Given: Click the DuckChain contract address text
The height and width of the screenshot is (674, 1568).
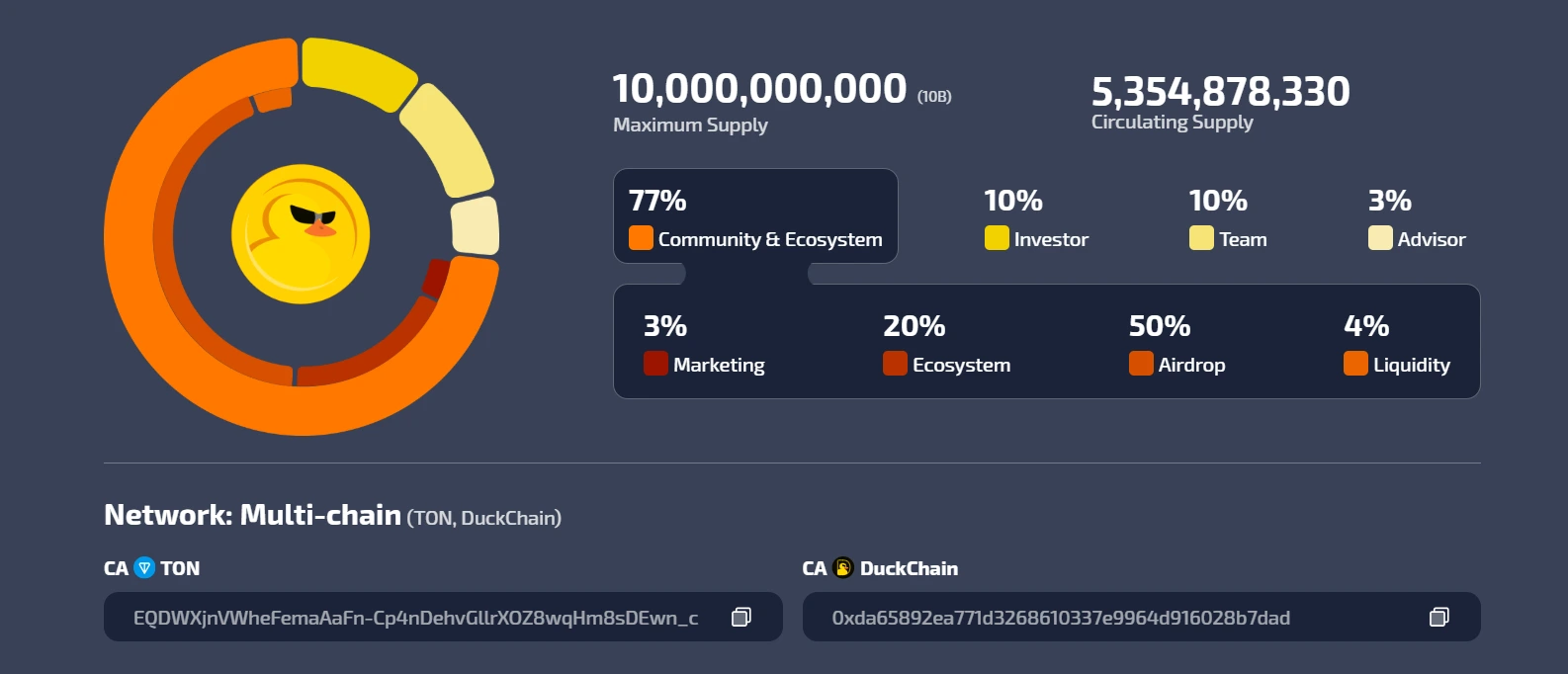Looking at the screenshot, I should coord(1061,618).
